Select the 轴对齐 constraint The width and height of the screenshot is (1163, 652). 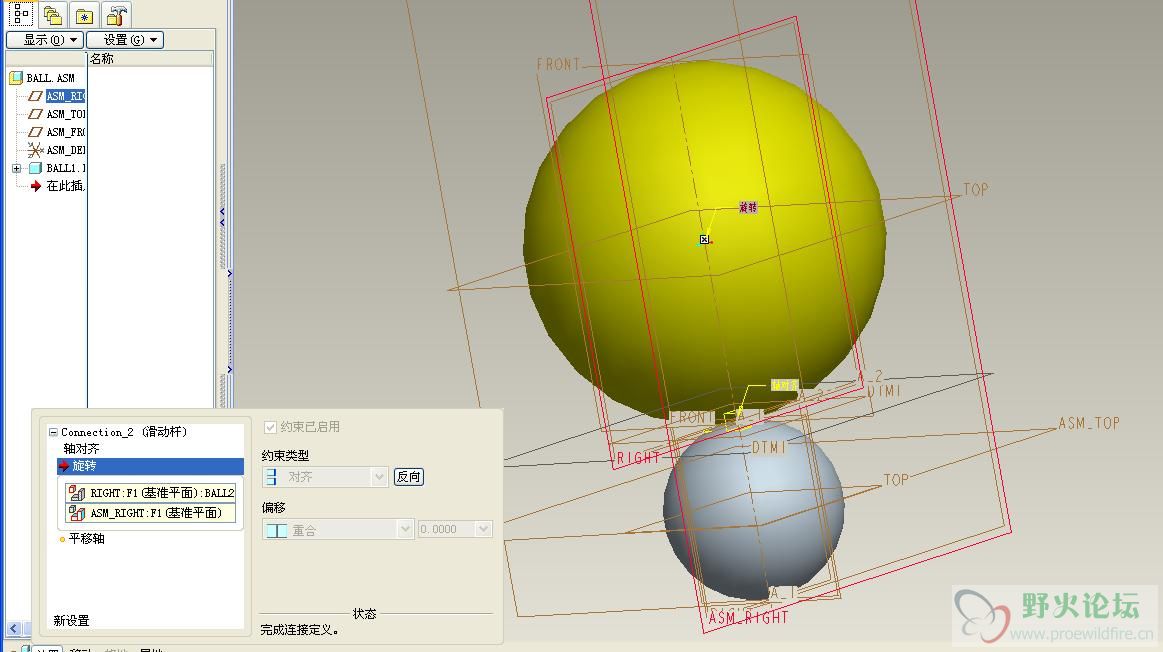coord(82,449)
